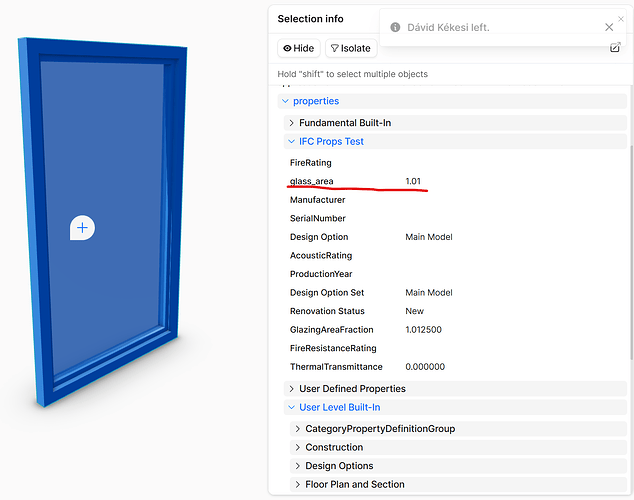The height and width of the screenshot is (500, 634).
Task: Expand User Defined Properties group
Action: 455,389
